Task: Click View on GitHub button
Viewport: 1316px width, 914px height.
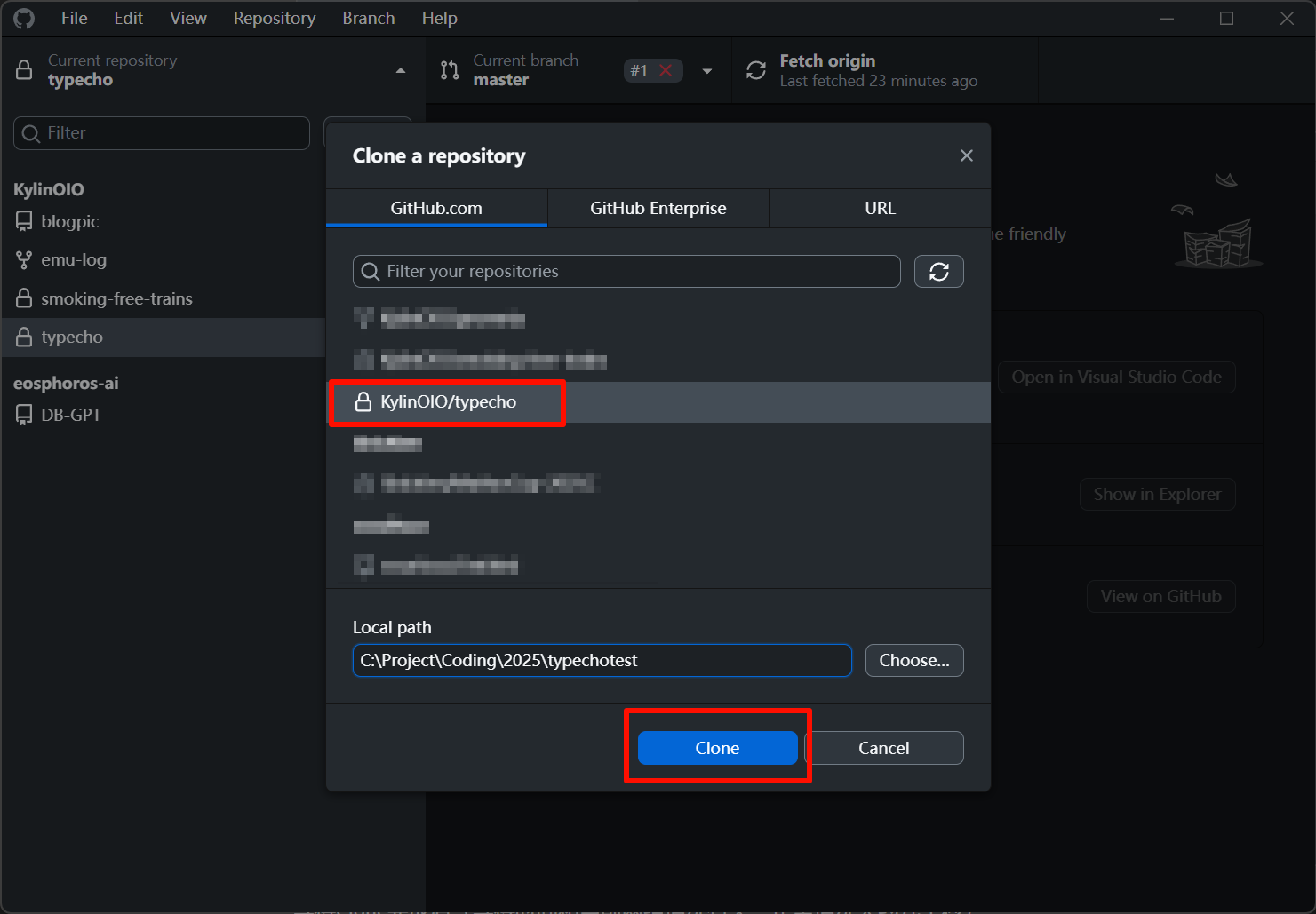Action: pos(1161,596)
